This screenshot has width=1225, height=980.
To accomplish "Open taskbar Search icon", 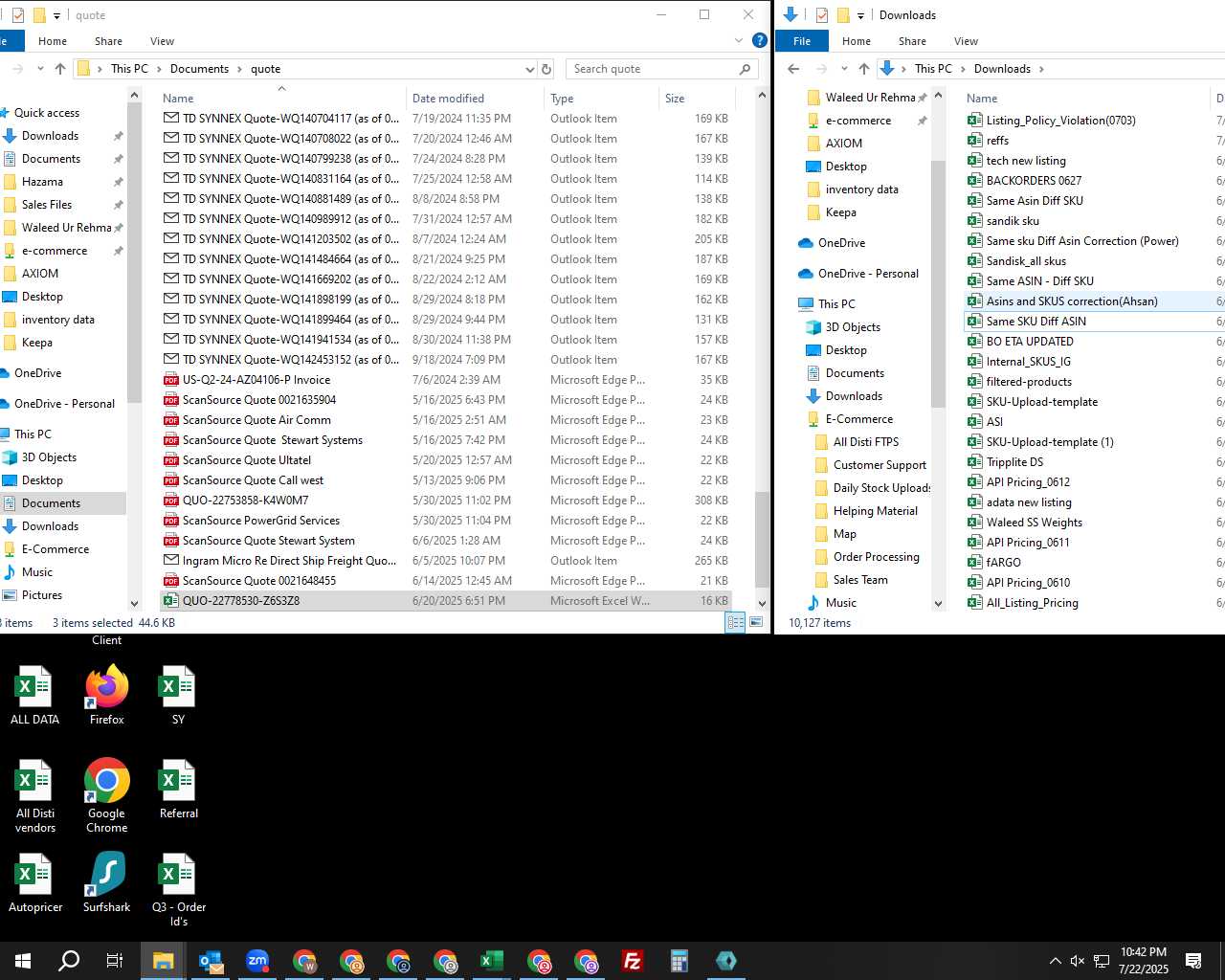I will tap(69, 961).
